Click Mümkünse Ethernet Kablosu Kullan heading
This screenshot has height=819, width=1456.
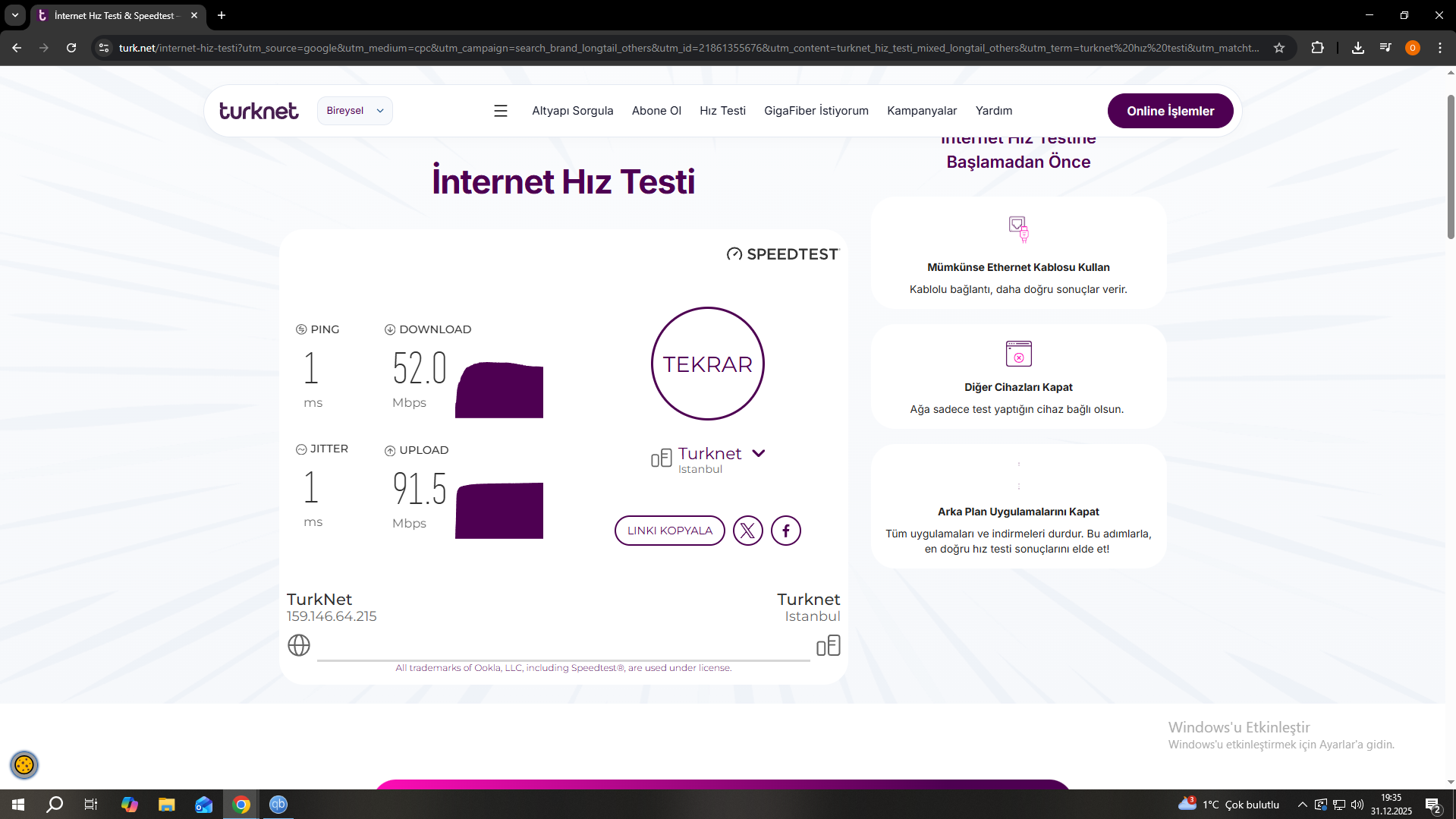click(x=1018, y=267)
